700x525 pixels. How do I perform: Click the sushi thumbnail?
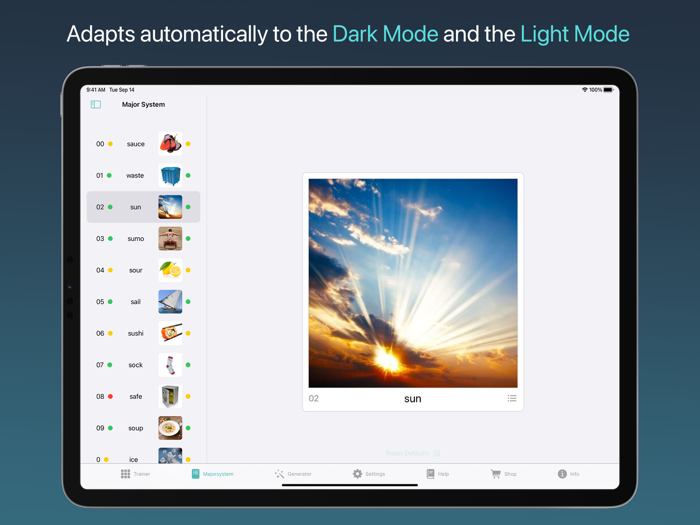click(170, 333)
